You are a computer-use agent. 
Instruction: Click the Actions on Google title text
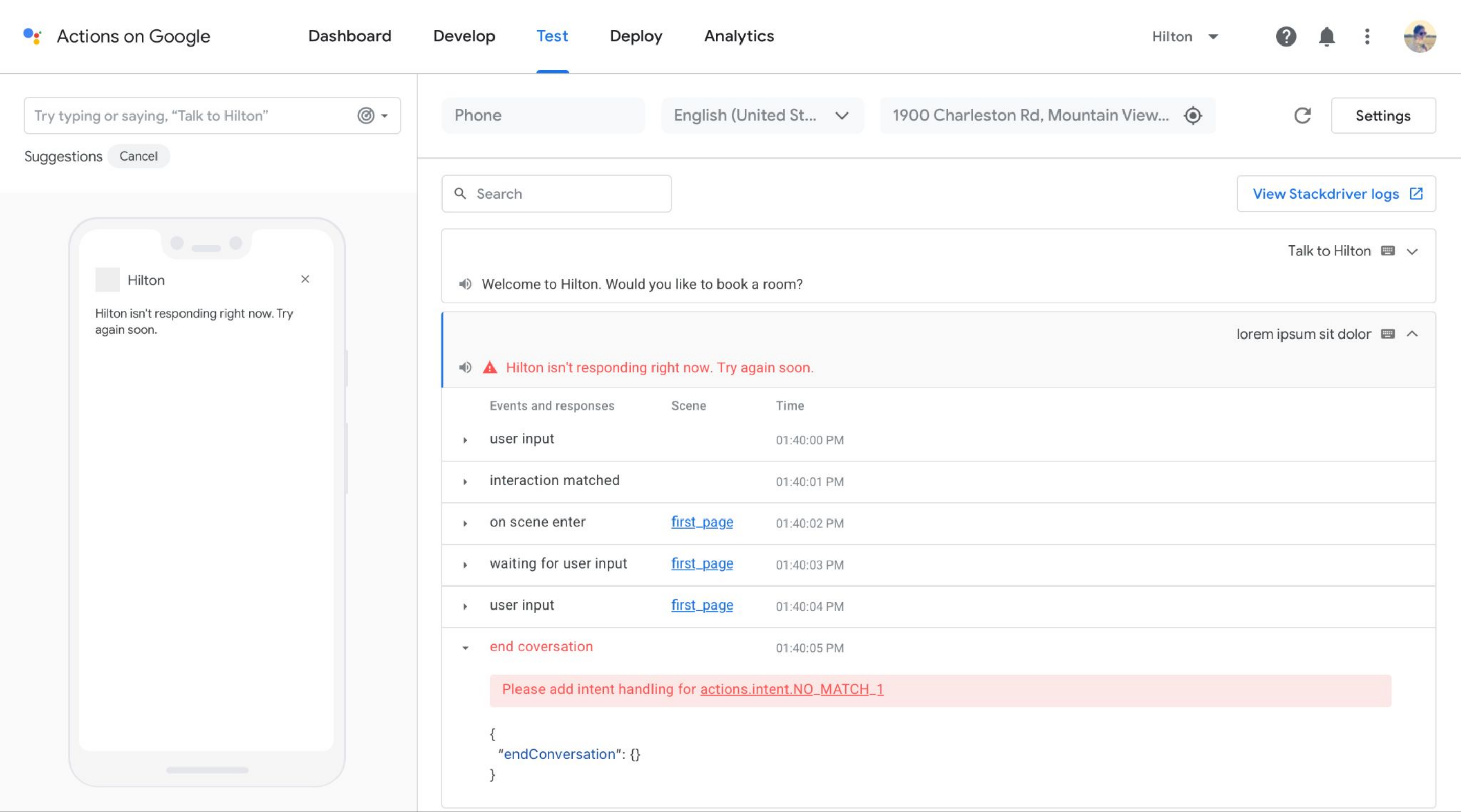pyautogui.click(x=133, y=36)
